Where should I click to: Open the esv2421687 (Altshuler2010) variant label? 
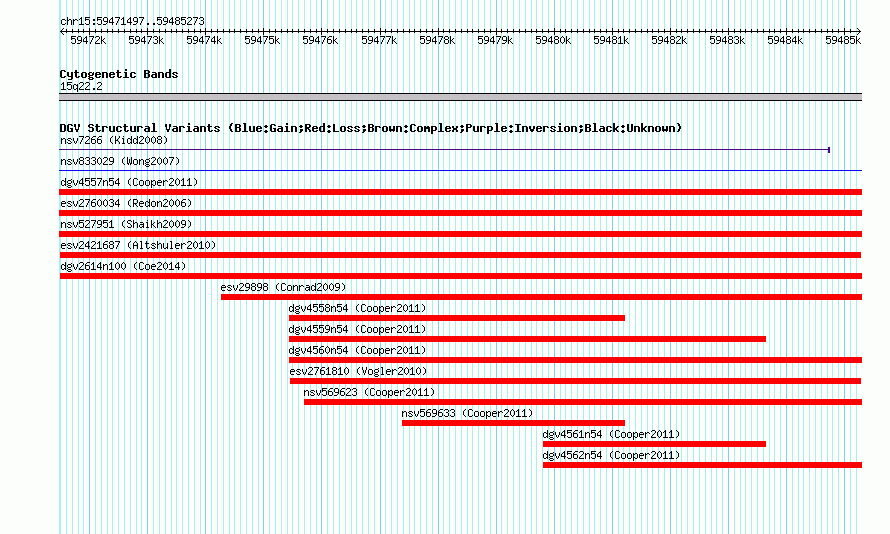[138, 245]
